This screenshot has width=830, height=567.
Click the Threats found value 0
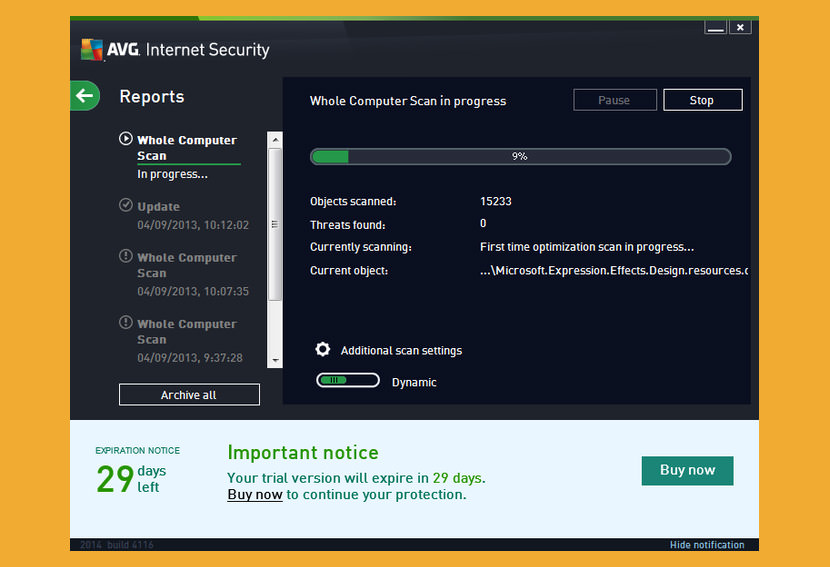point(483,223)
